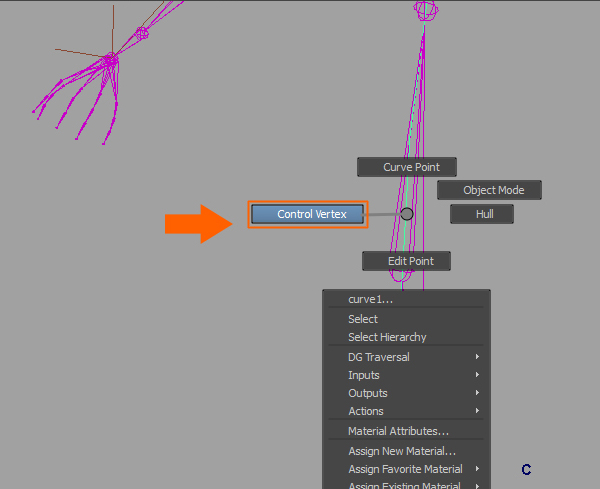Expand Assign Existing Material submenu

406,484
